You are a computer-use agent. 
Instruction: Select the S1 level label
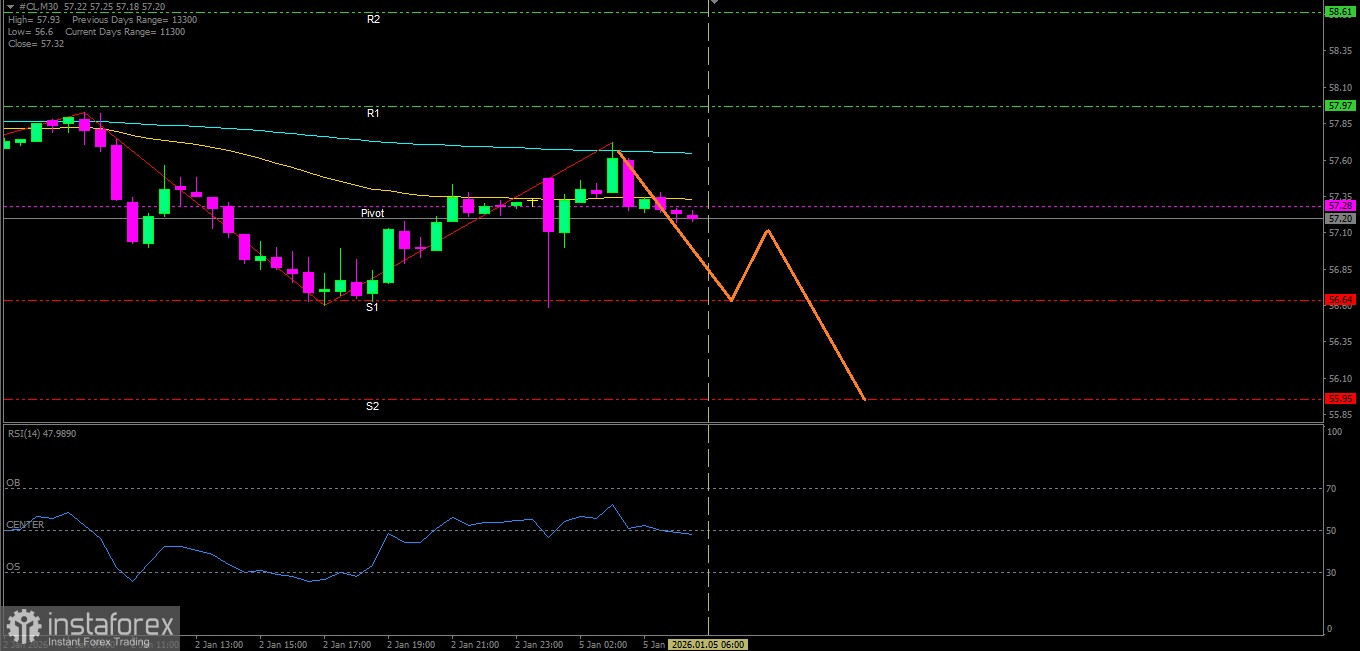tap(372, 308)
